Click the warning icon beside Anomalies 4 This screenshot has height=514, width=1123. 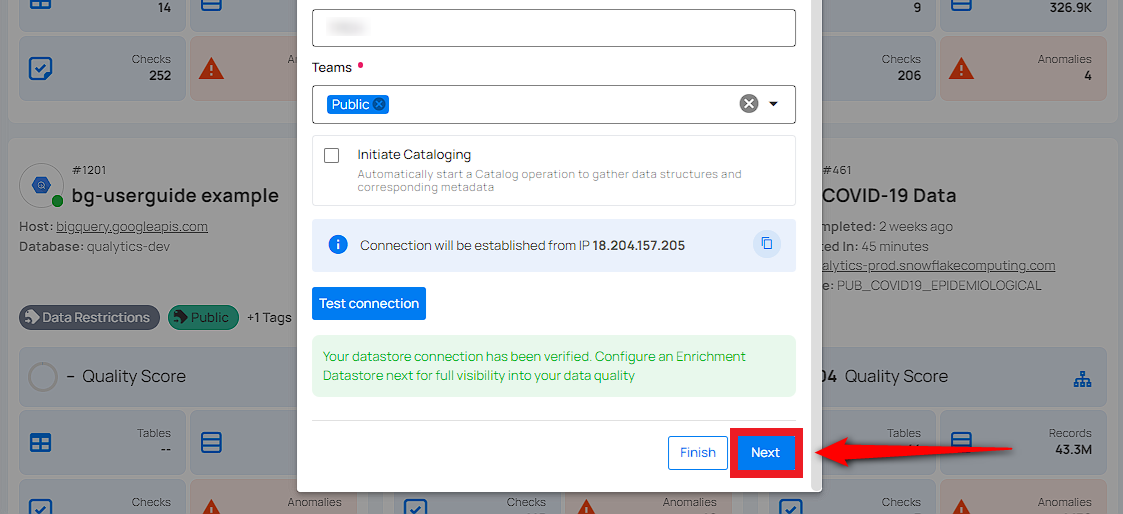click(x=961, y=69)
